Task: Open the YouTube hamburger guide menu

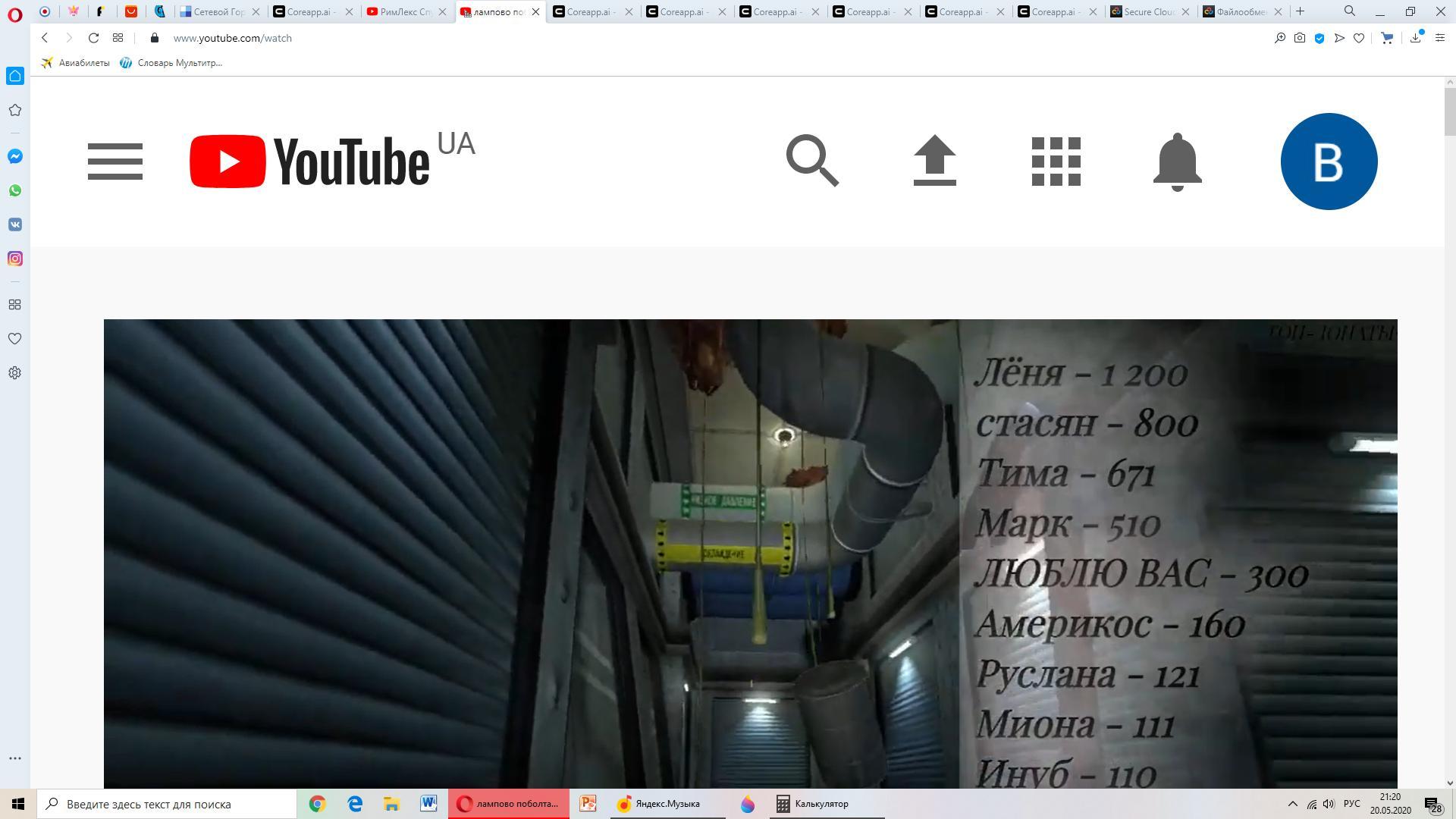Action: [115, 162]
